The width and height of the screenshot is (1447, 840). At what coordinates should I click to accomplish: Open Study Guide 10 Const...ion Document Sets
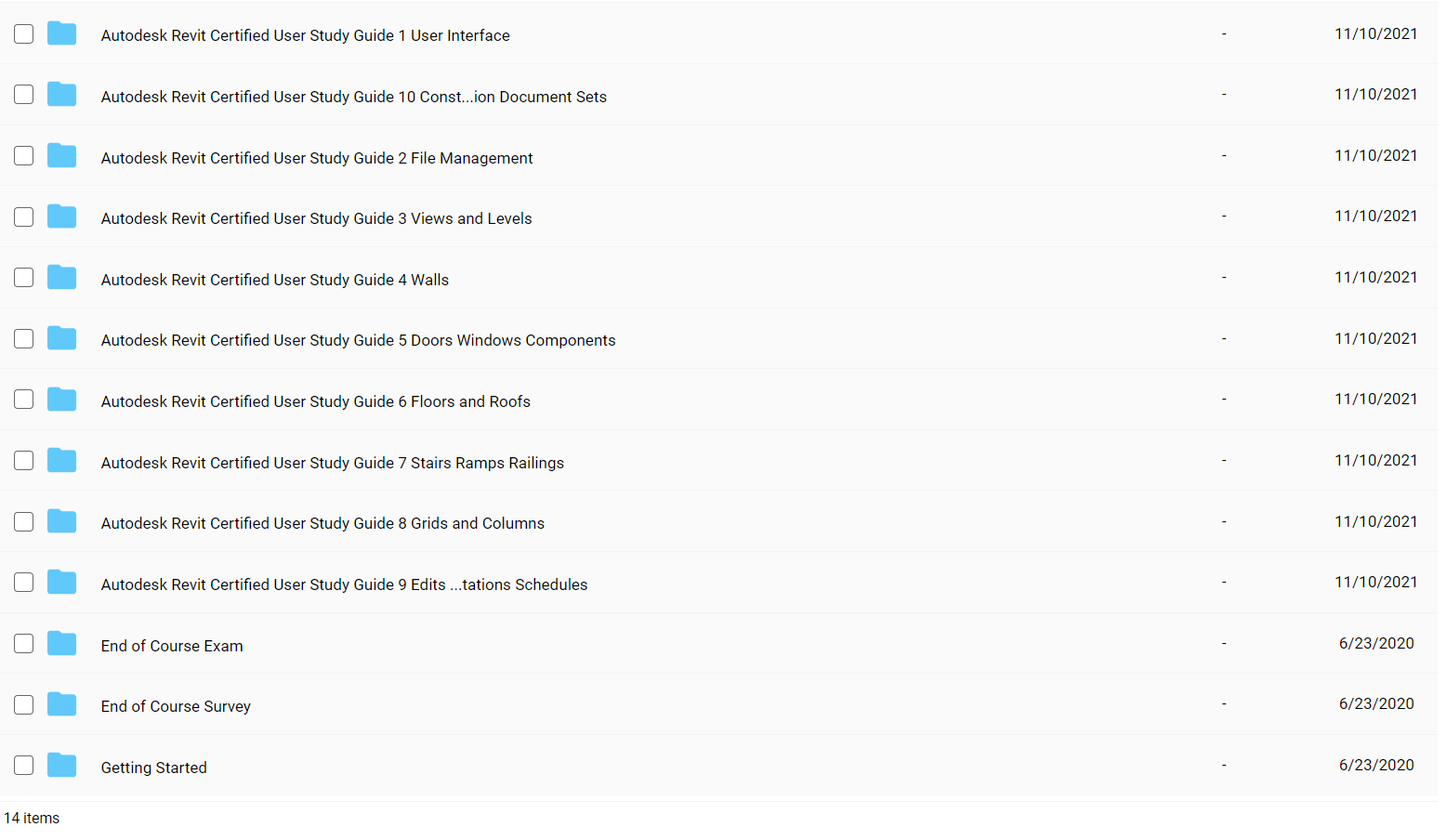[x=353, y=97]
